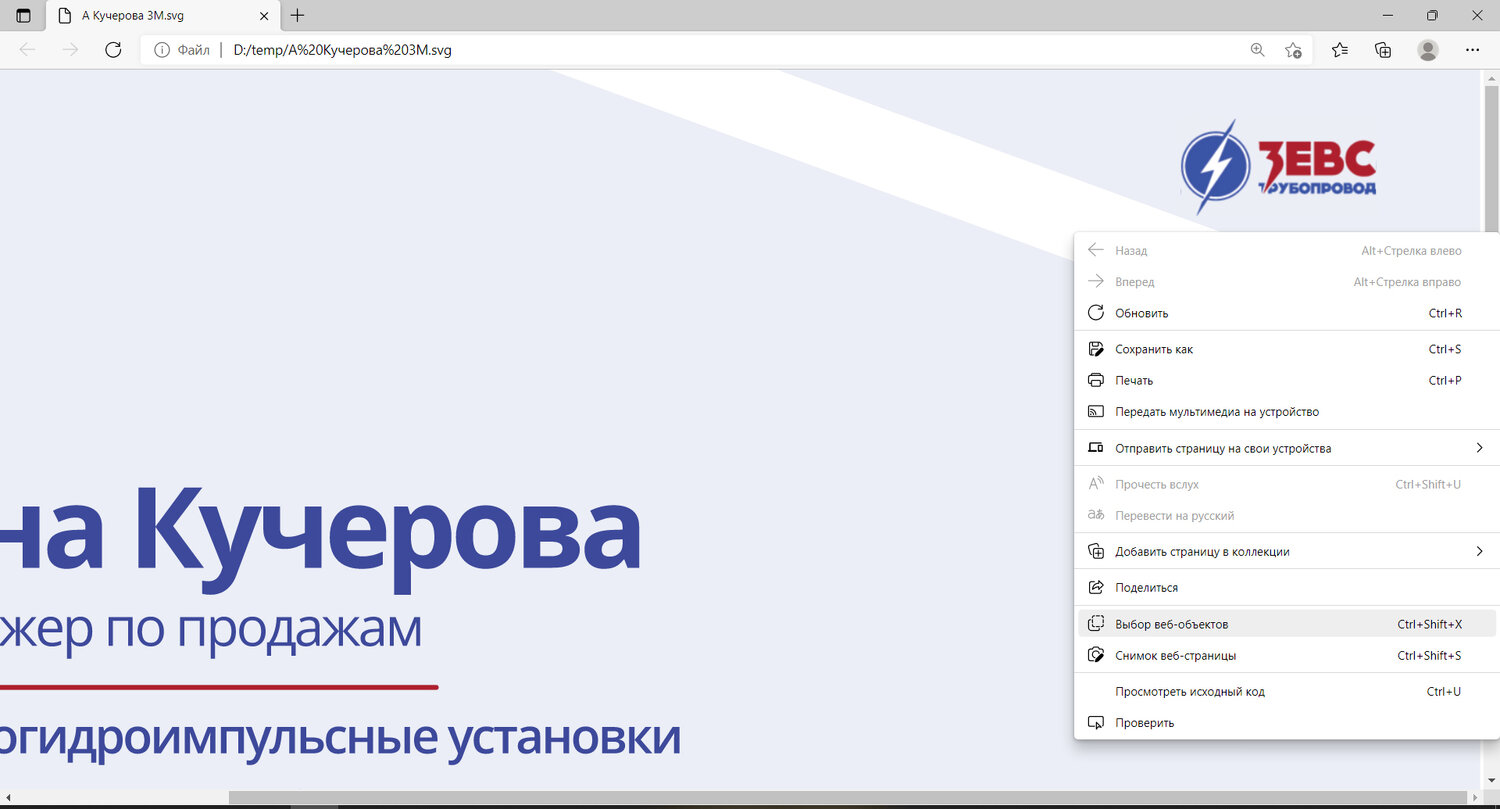Open the tab actions menu icon

point(24,16)
